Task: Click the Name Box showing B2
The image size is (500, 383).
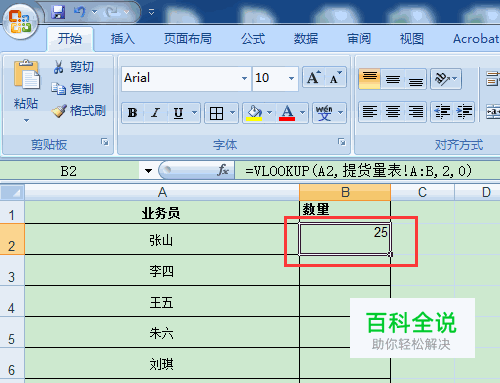Action: [x=69, y=171]
